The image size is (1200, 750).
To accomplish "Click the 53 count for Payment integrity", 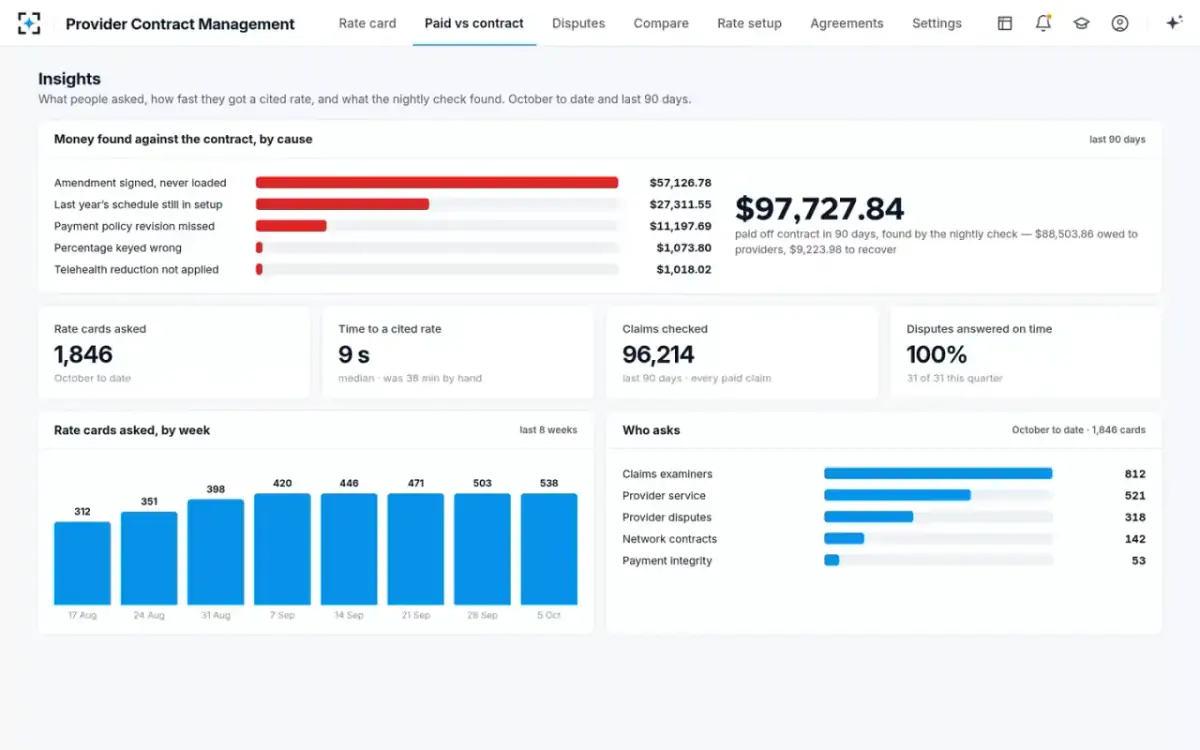I will click(x=1139, y=561).
